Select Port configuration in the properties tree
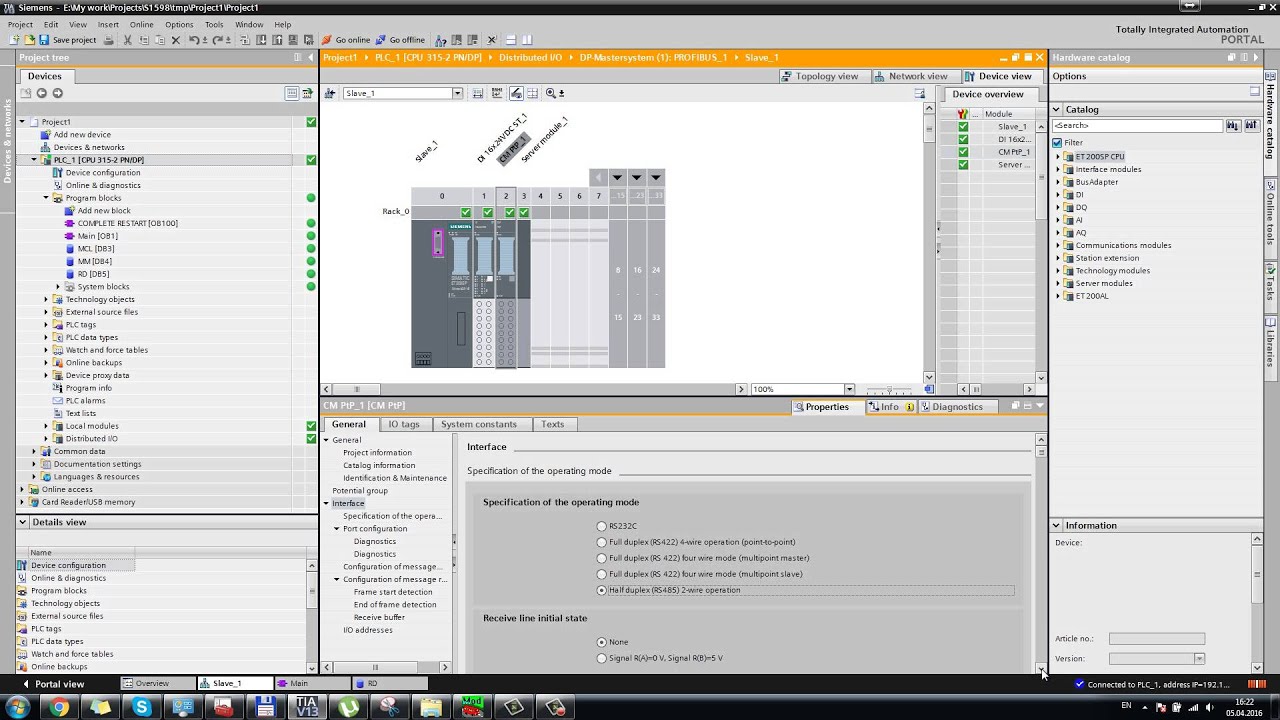This screenshot has width=1280, height=720. [375, 528]
